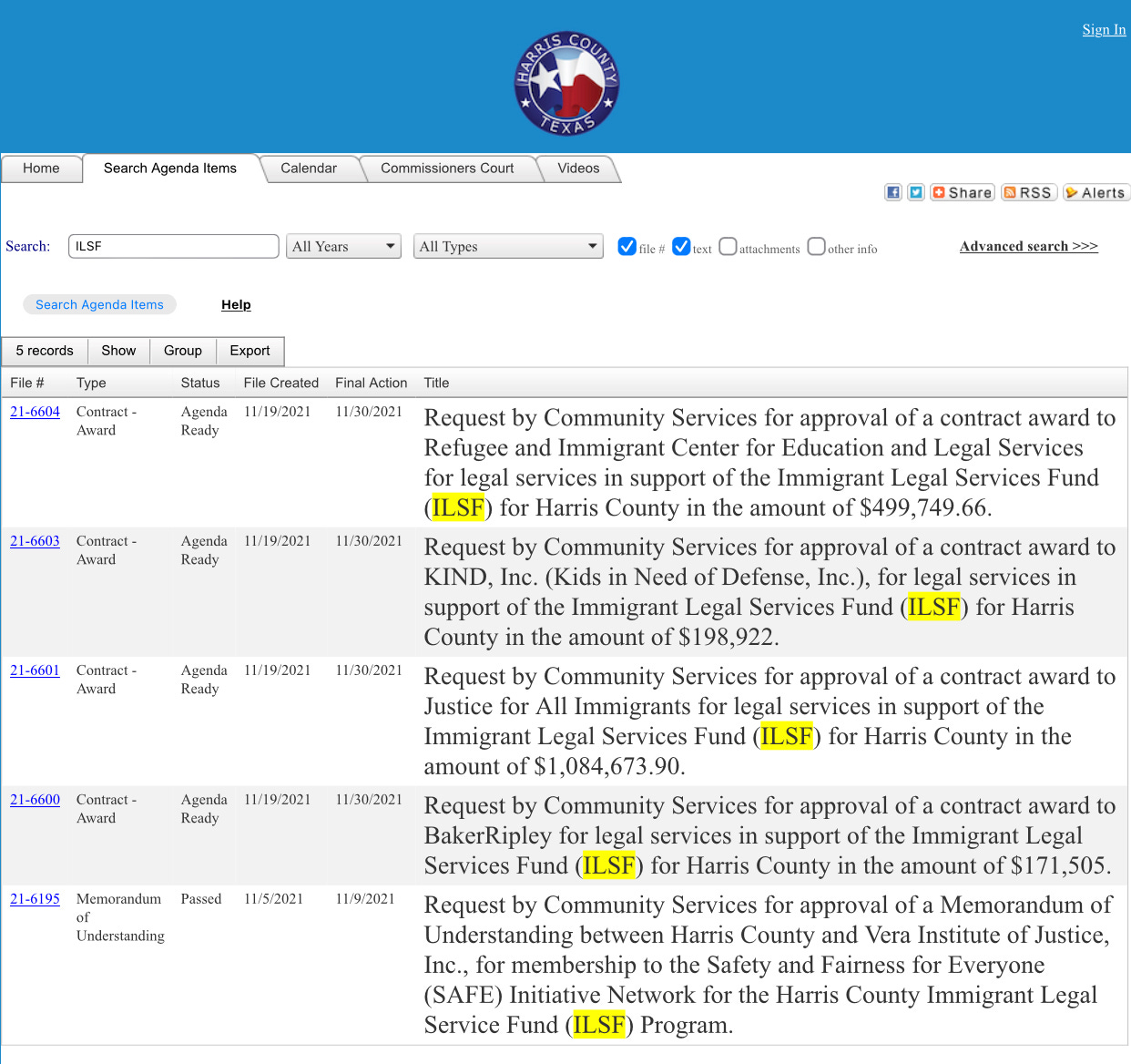The height and width of the screenshot is (1064, 1131).
Task: Open file 21-6600
Action: (35, 800)
